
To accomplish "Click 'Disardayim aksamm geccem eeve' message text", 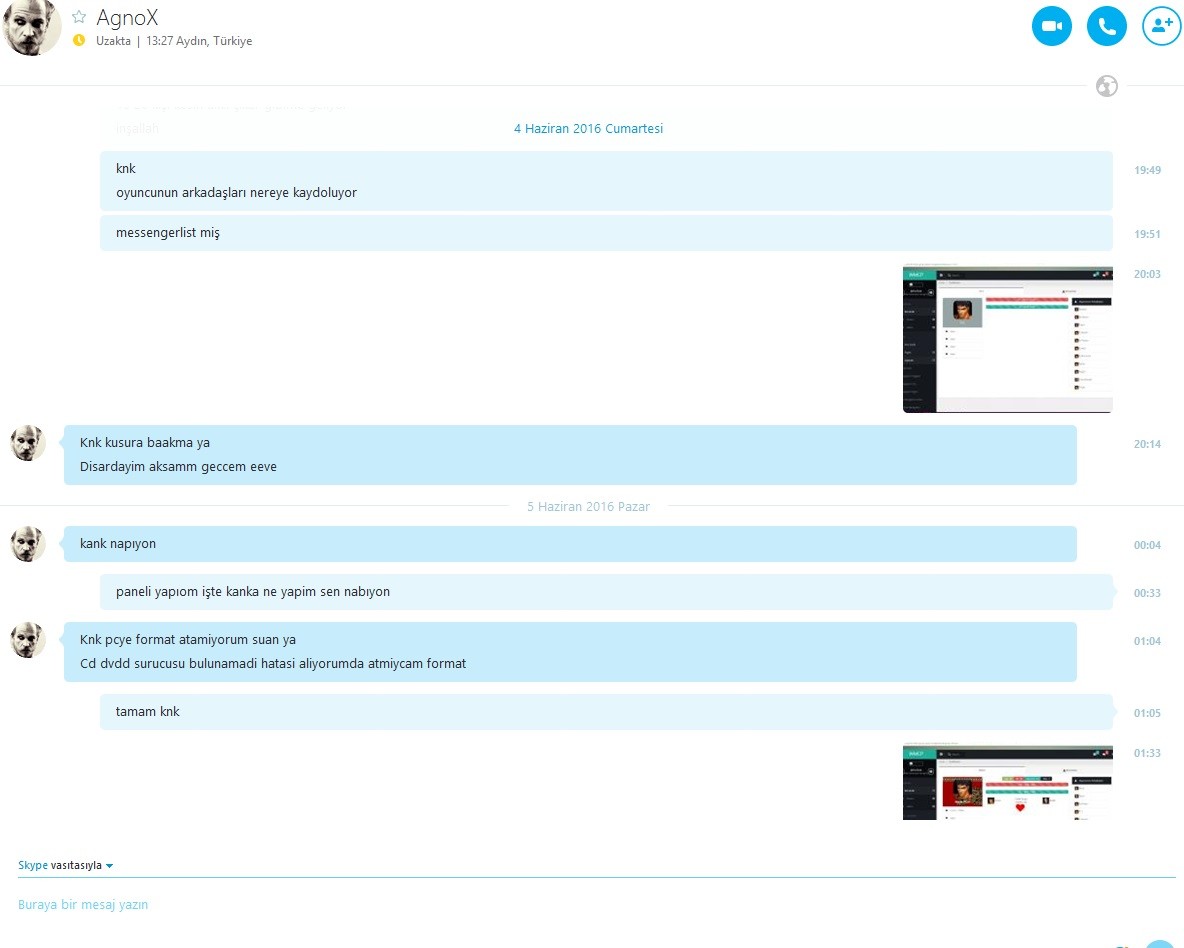I will click(178, 467).
